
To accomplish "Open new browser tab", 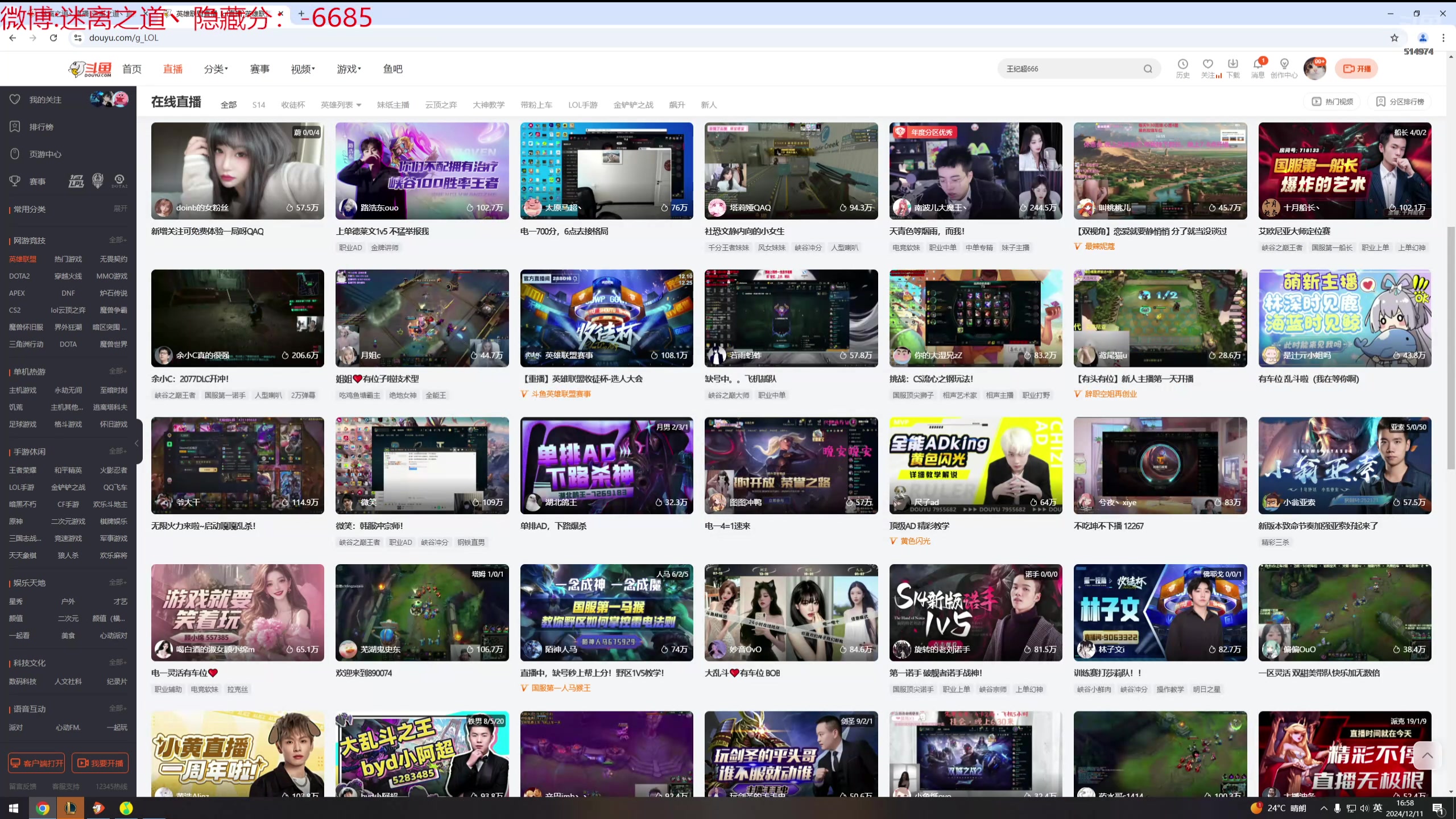I will coord(301,13).
